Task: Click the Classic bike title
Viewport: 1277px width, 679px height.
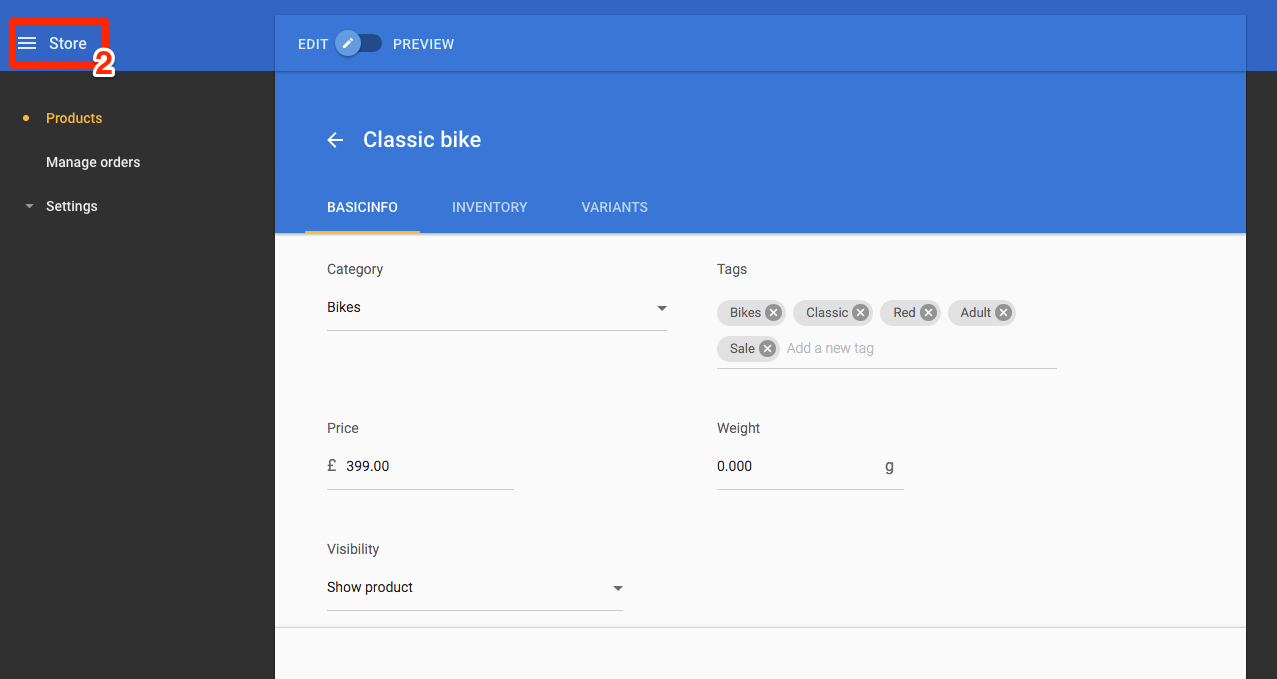Action: 422,140
